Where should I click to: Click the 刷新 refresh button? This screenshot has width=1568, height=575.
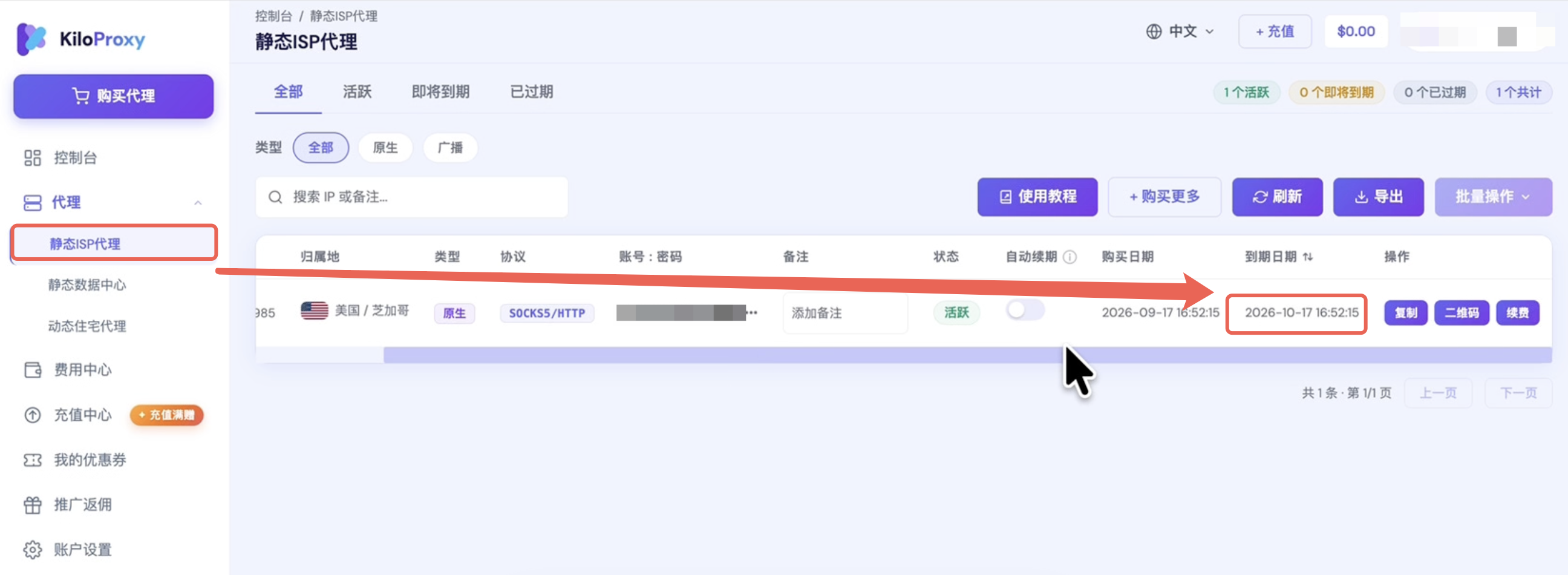point(1277,197)
